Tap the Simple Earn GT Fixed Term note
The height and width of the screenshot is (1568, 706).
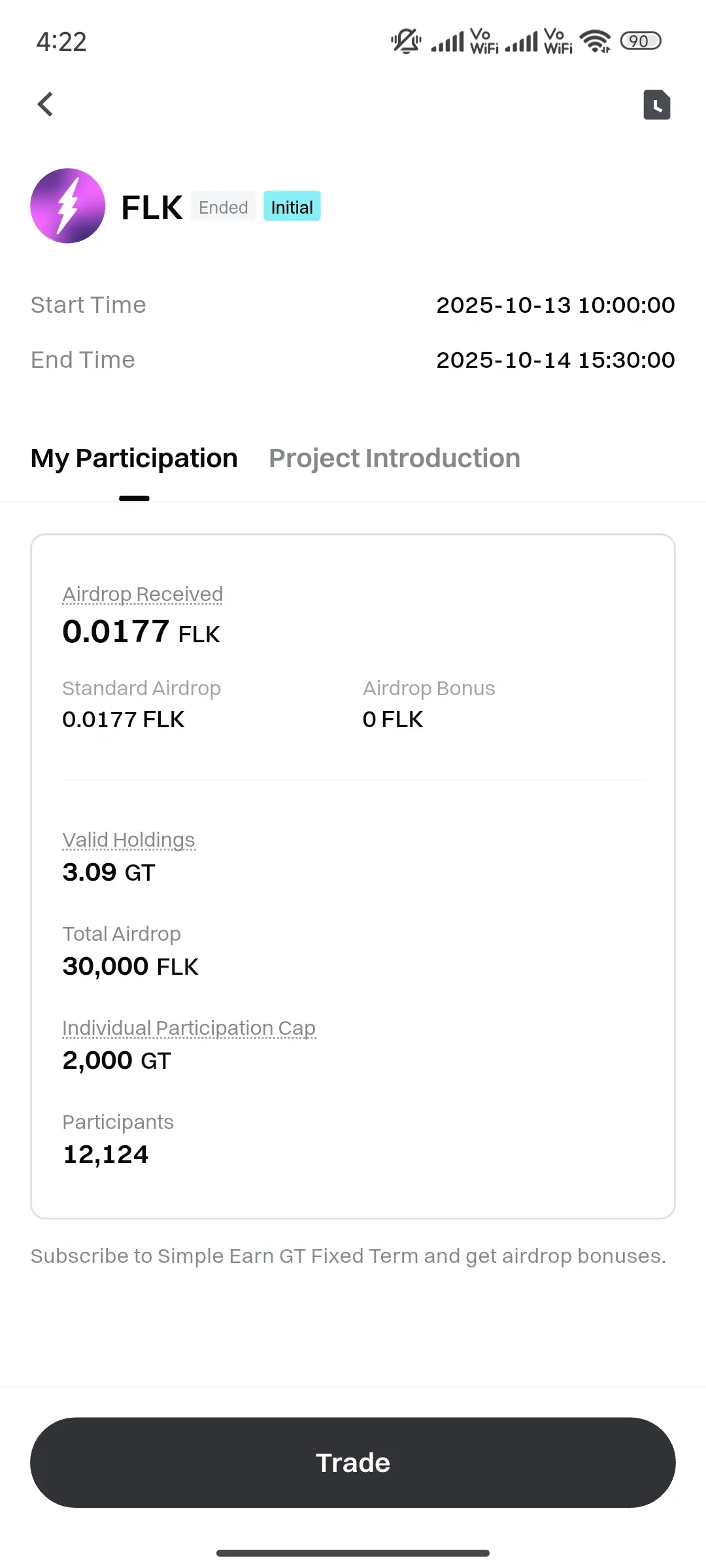[x=348, y=1256]
